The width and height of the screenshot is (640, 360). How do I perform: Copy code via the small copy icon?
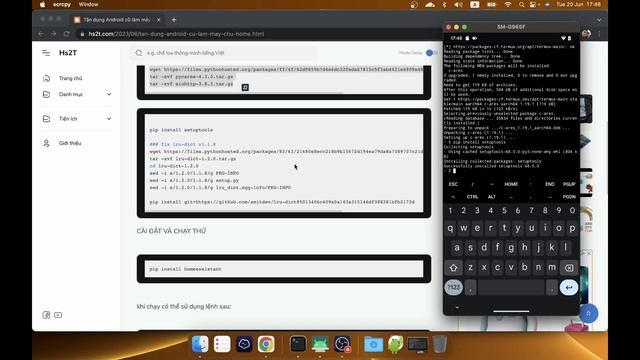pyautogui.click(x=245, y=87)
